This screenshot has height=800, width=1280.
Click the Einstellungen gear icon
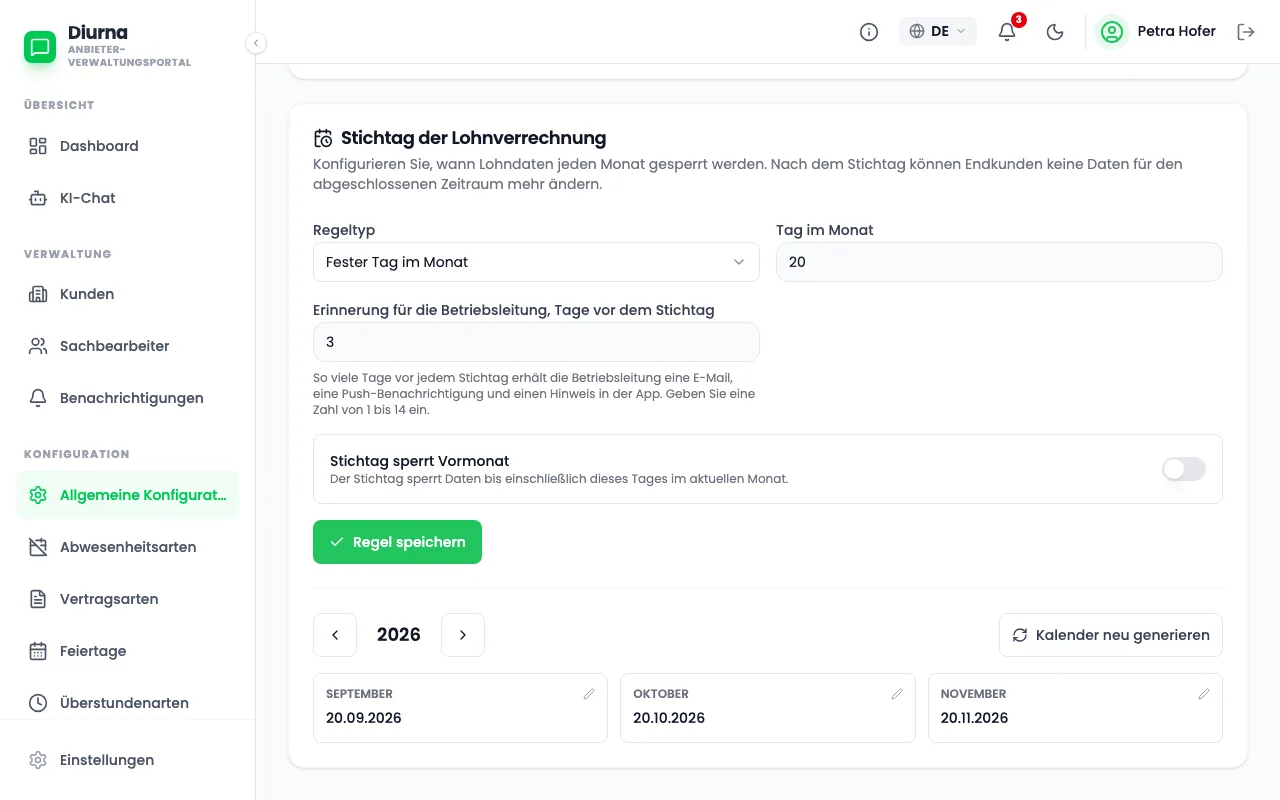pyautogui.click(x=38, y=760)
